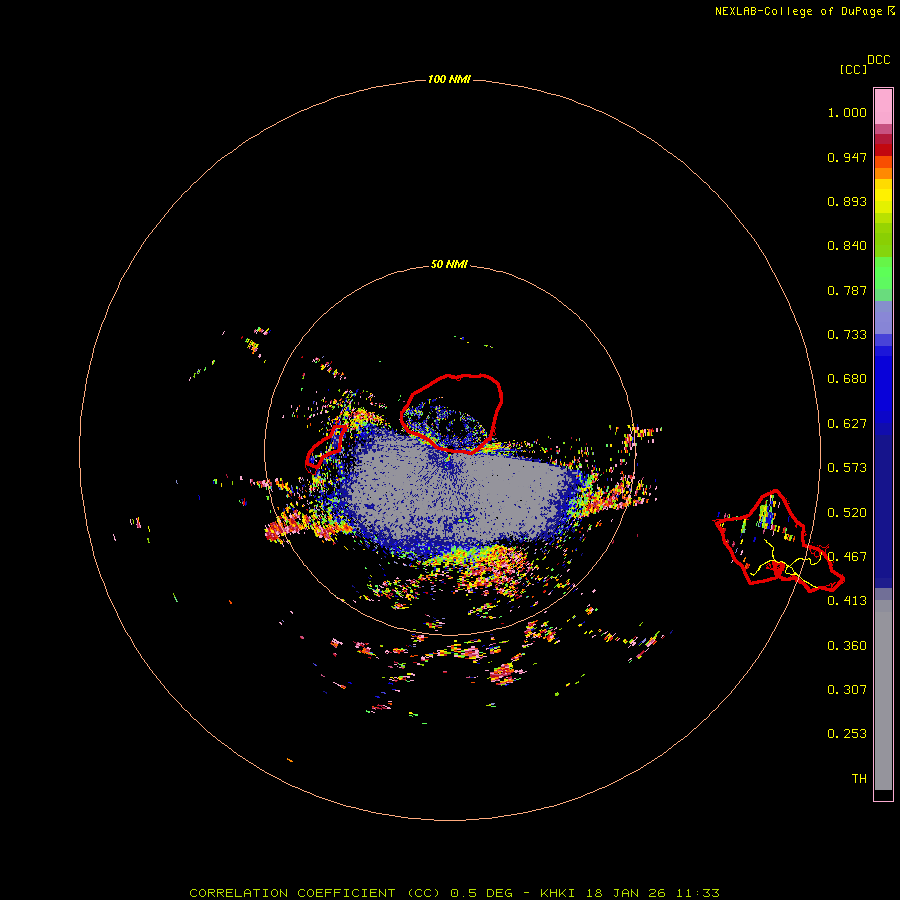Click the [CC] units label

tap(854, 69)
